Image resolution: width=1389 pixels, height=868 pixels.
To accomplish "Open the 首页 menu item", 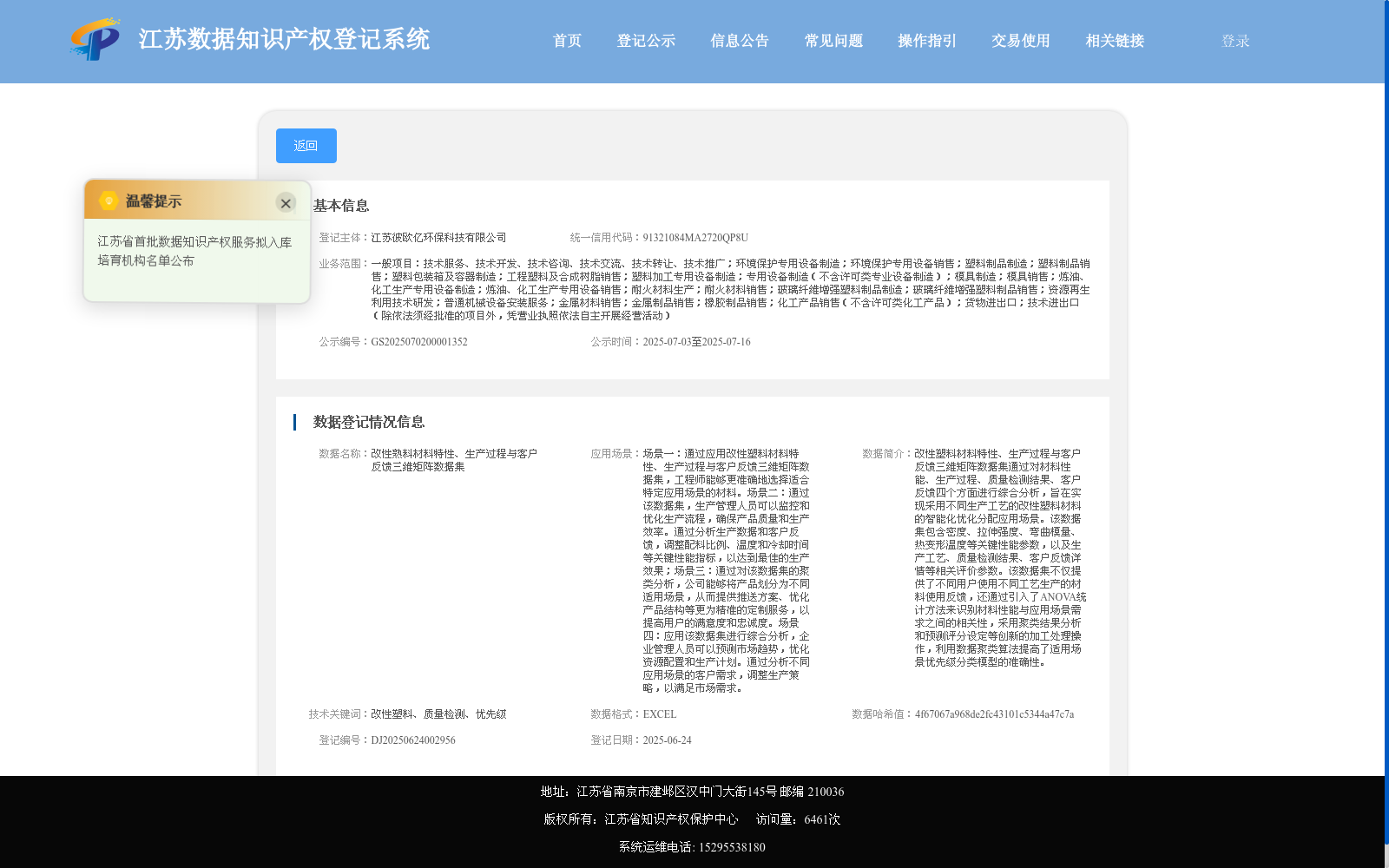I will coord(567,41).
